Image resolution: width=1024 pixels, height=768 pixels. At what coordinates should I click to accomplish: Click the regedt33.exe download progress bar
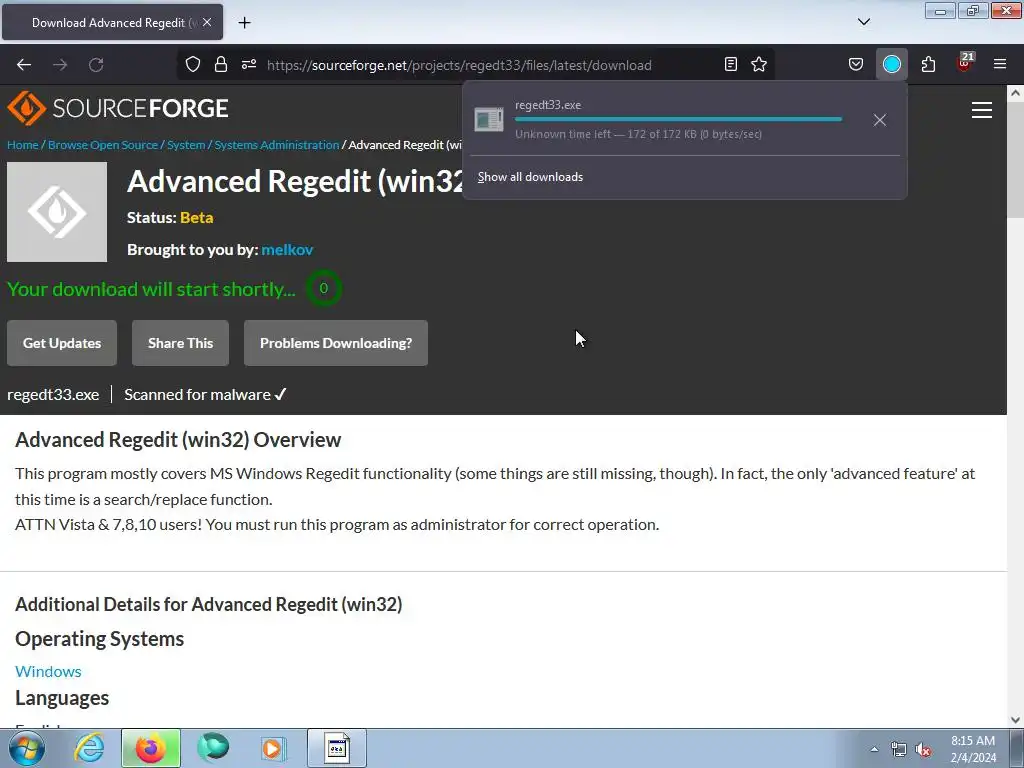[x=679, y=120]
